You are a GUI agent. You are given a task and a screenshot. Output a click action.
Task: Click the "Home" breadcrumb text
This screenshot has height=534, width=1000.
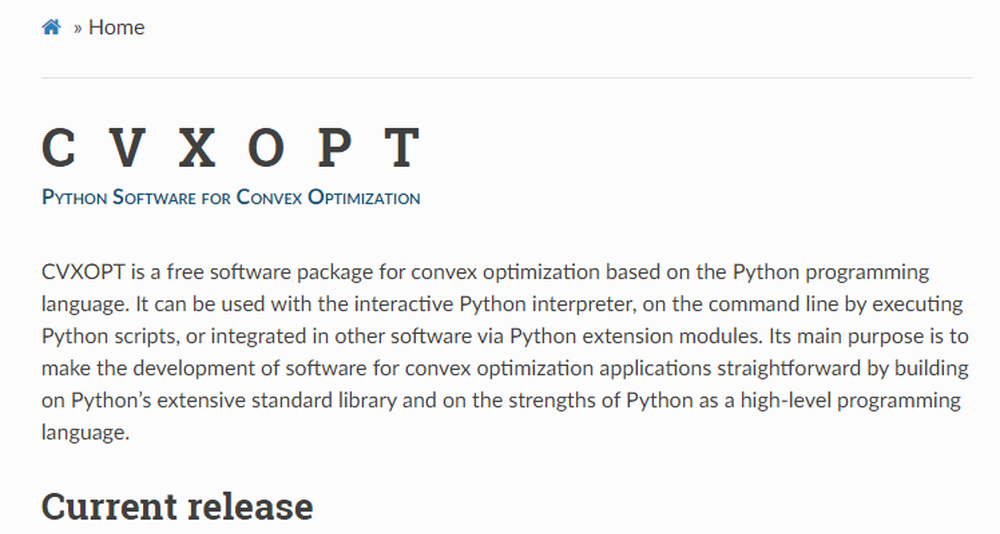pos(117,27)
